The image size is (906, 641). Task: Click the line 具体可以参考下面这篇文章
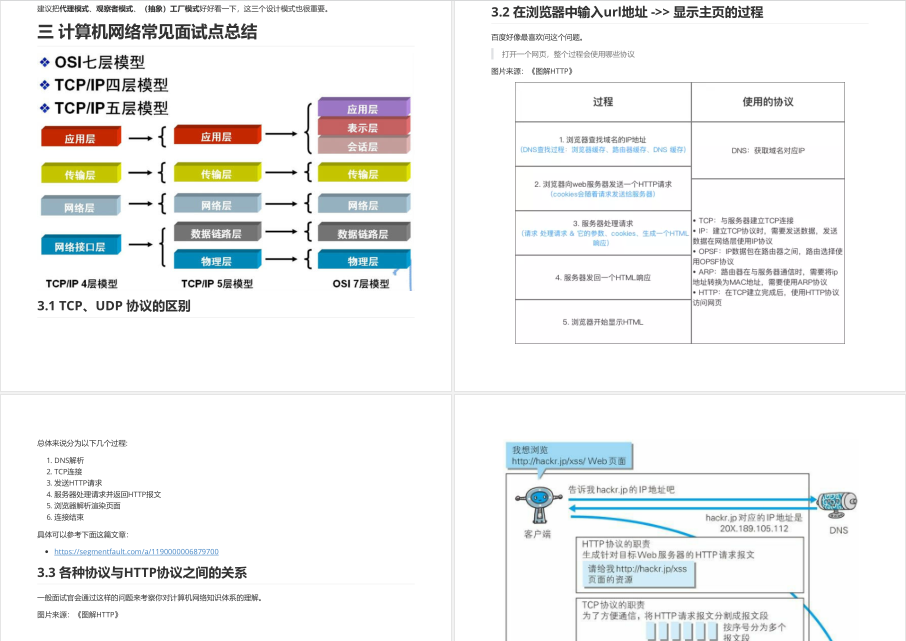point(83,535)
